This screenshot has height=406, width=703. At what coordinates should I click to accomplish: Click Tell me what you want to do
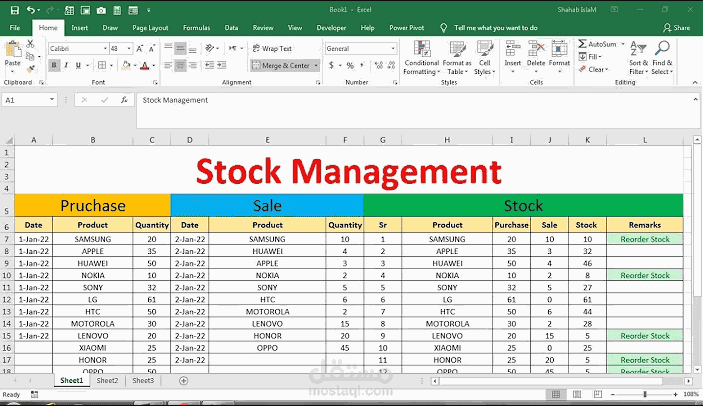pos(496,28)
